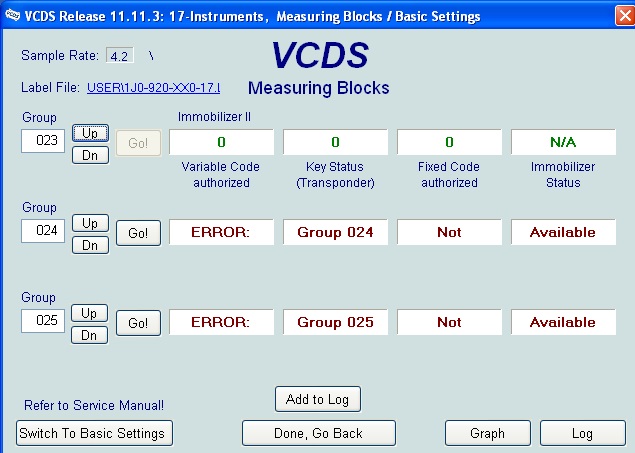The image size is (635, 453).
Task: Click the Up button beside group 025
Action: click(x=89, y=313)
